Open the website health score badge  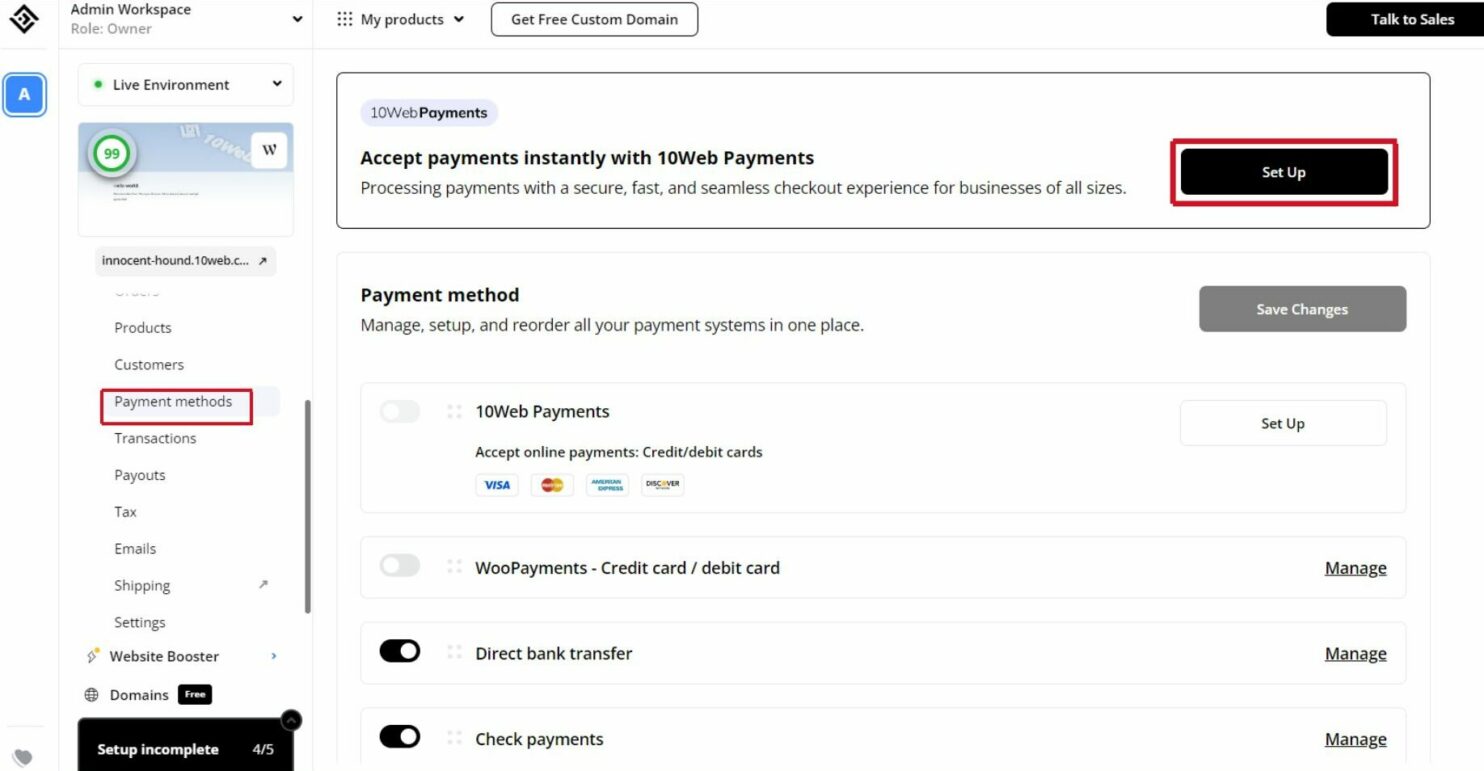pyautogui.click(x=112, y=153)
